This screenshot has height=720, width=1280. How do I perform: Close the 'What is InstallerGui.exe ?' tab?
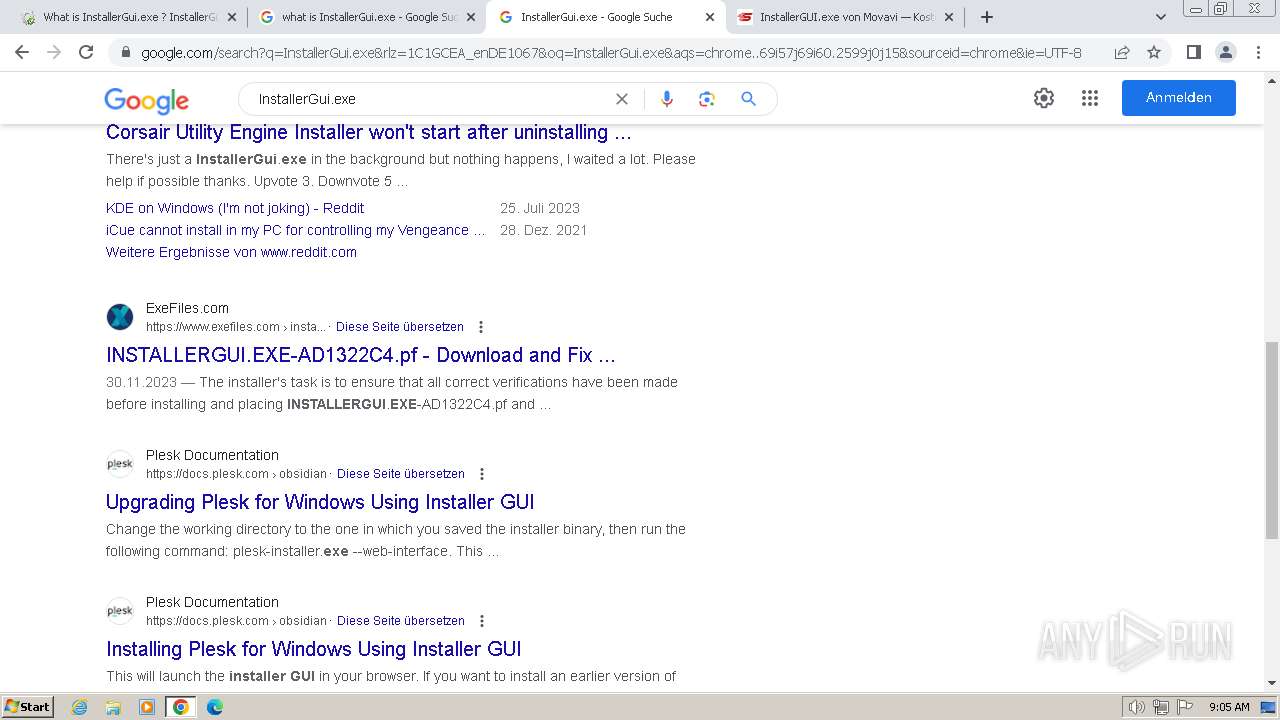(x=232, y=17)
